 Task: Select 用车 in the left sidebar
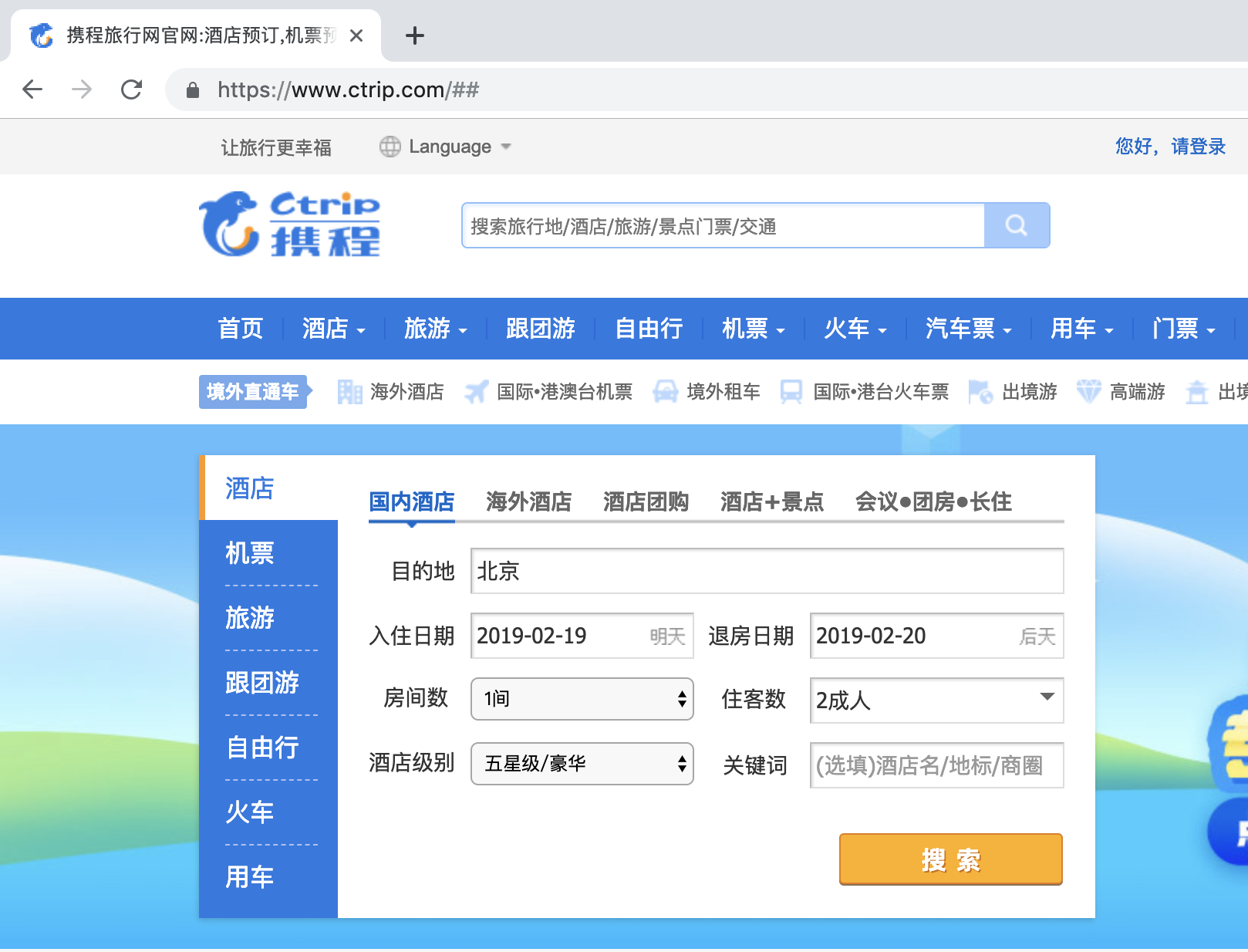268,876
